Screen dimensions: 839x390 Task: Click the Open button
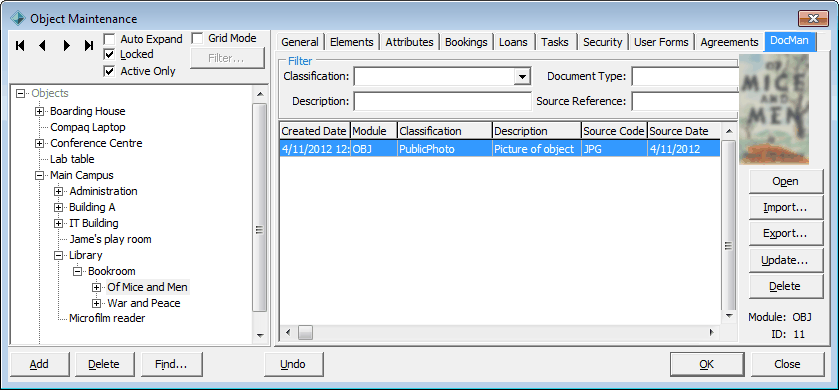click(785, 182)
